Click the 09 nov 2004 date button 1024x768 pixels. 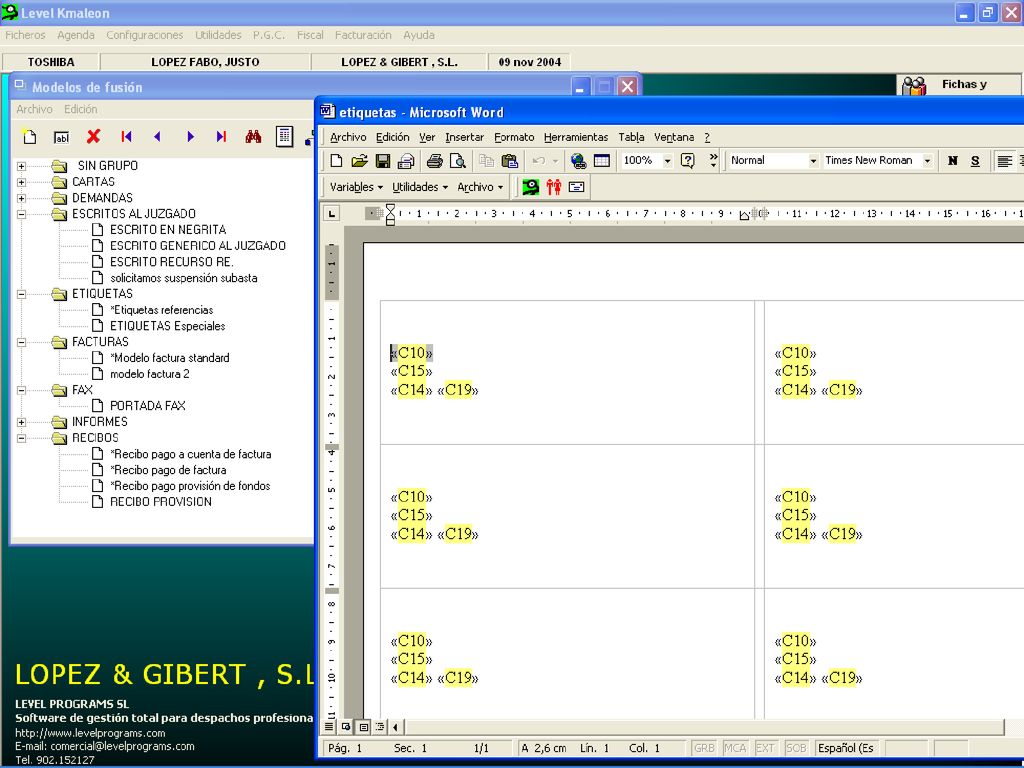[x=530, y=62]
